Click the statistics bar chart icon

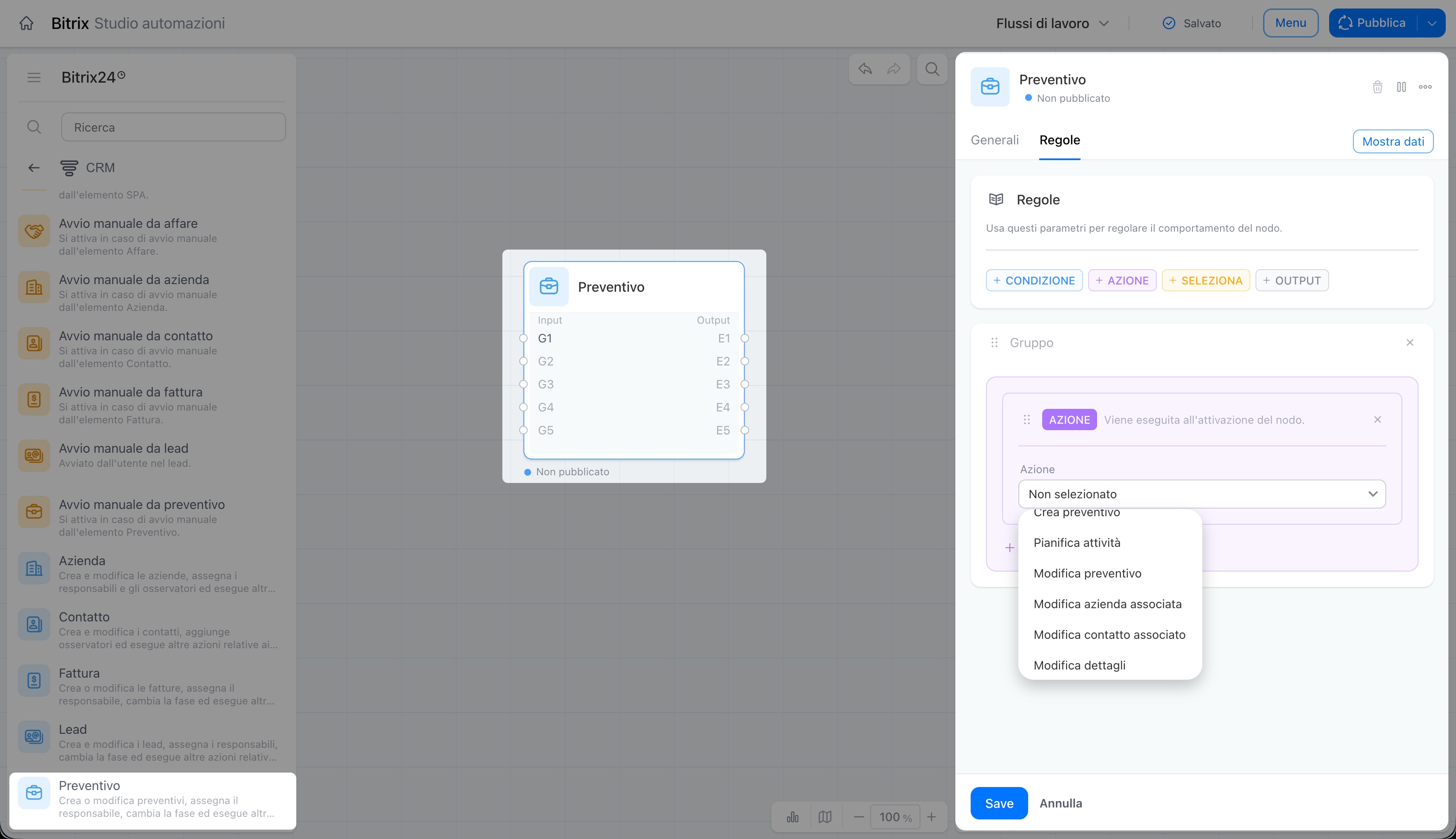tap(793, 817)
